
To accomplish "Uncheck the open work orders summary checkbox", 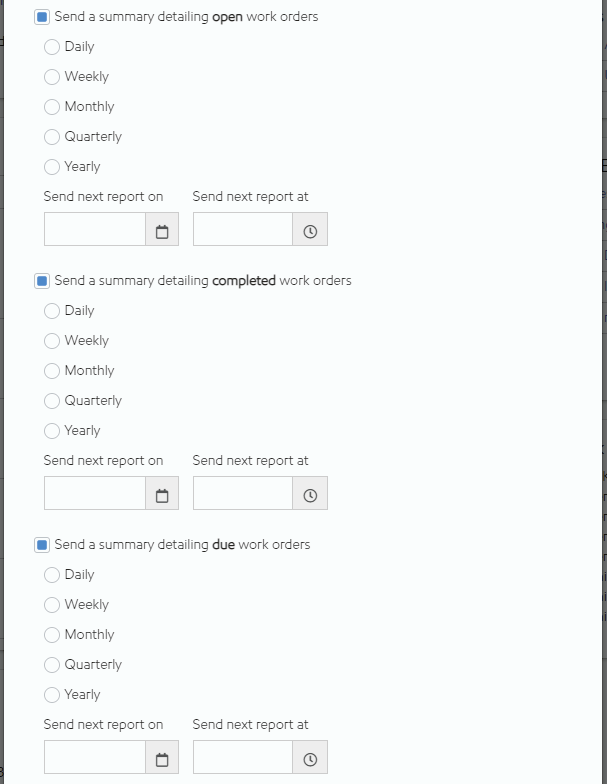I will click(42, 17).
